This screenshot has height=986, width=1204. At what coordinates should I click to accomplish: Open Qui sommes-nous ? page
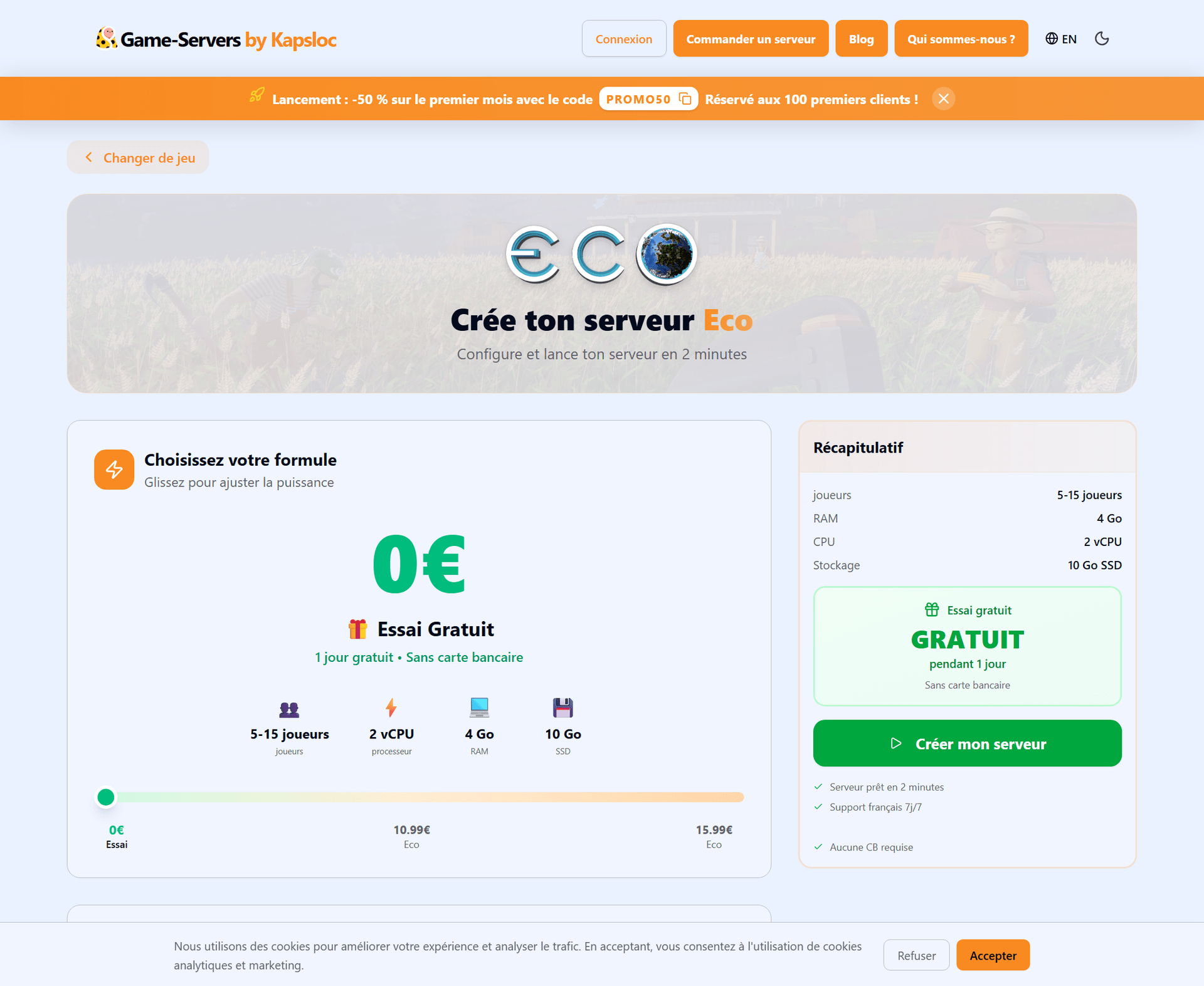961,39
